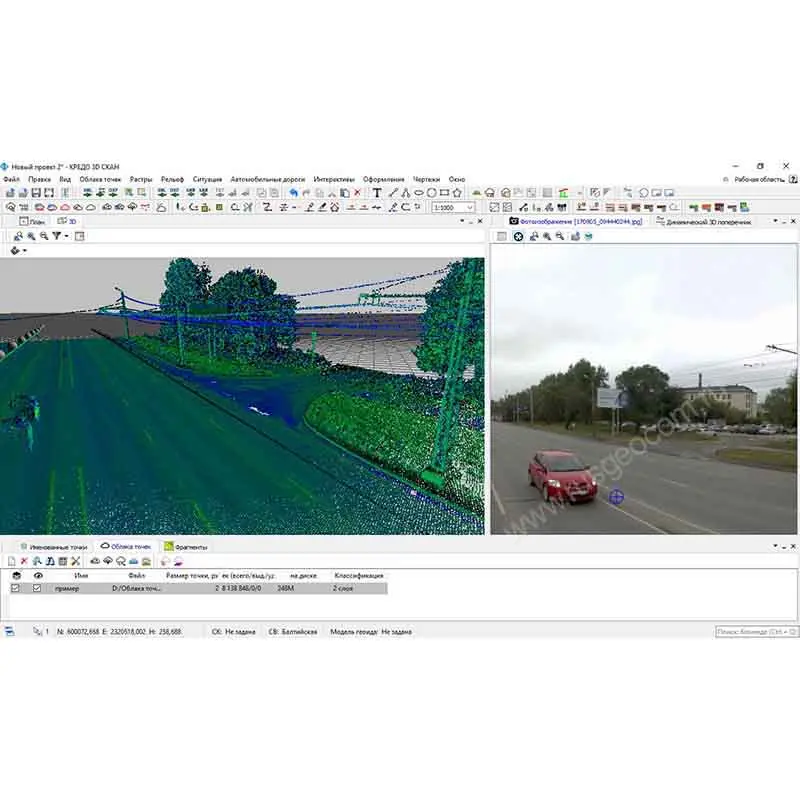The width and height of the screenshot is (800, 800).
Task: Select the Text tool icon
Action: (x=377, y=192)
